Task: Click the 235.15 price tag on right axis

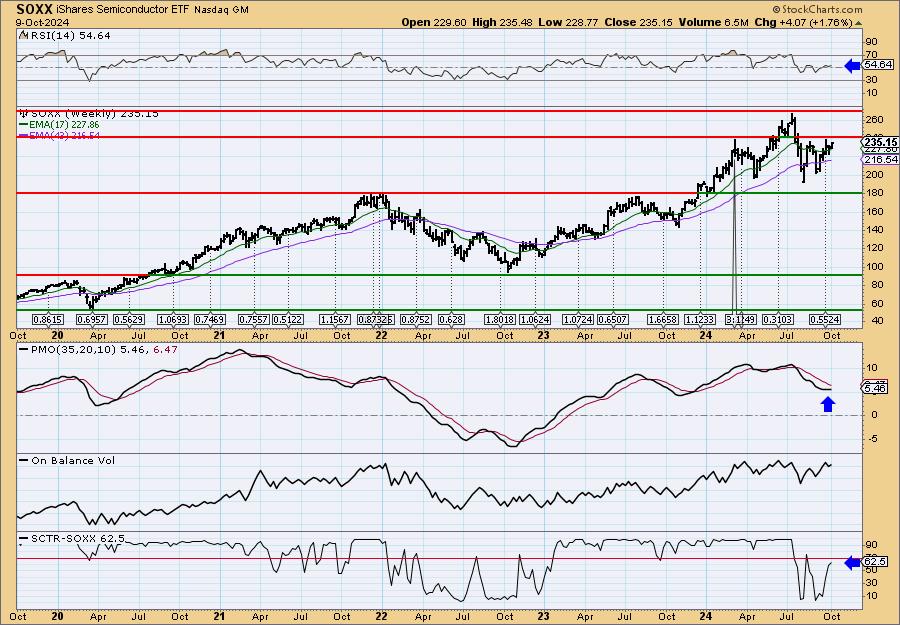Action: click(x=880, y=142)
